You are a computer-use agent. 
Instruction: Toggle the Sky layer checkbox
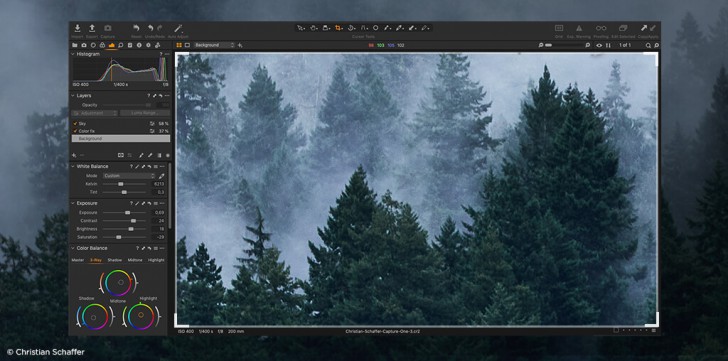[75, 124]
